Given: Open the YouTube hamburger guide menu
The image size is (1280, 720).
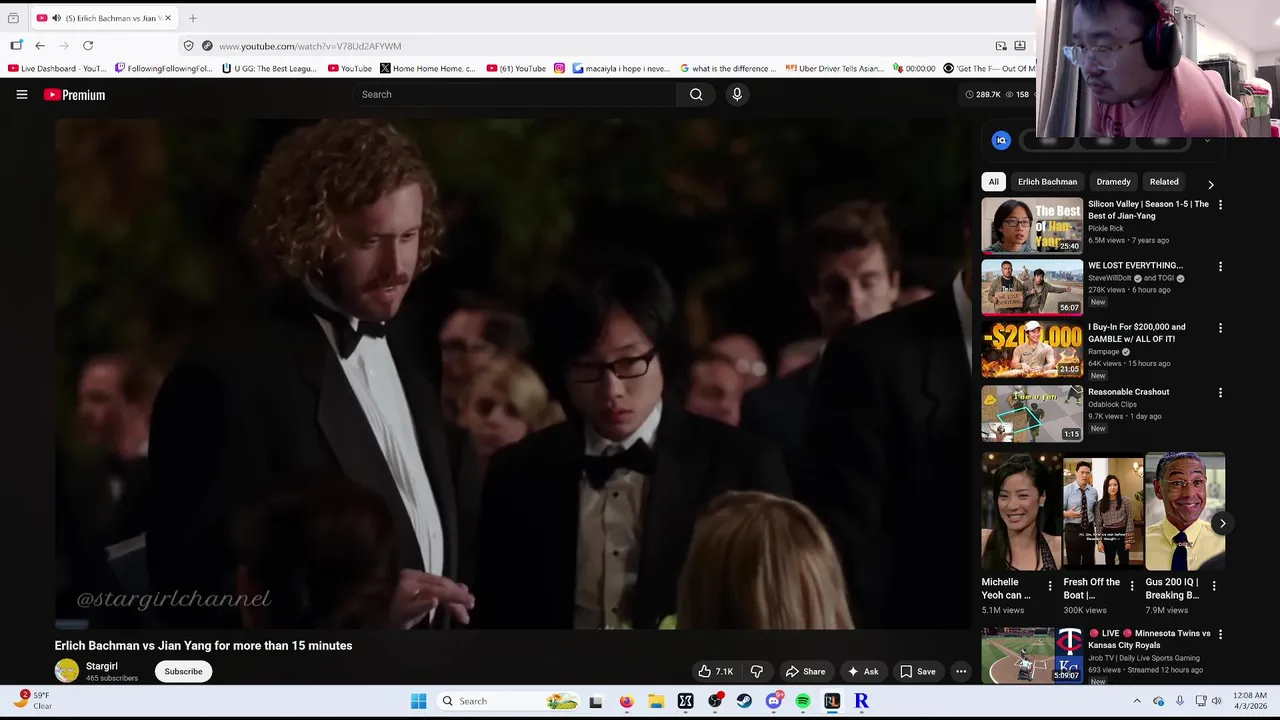Looking at the screenshot, I should coord(21,94).
